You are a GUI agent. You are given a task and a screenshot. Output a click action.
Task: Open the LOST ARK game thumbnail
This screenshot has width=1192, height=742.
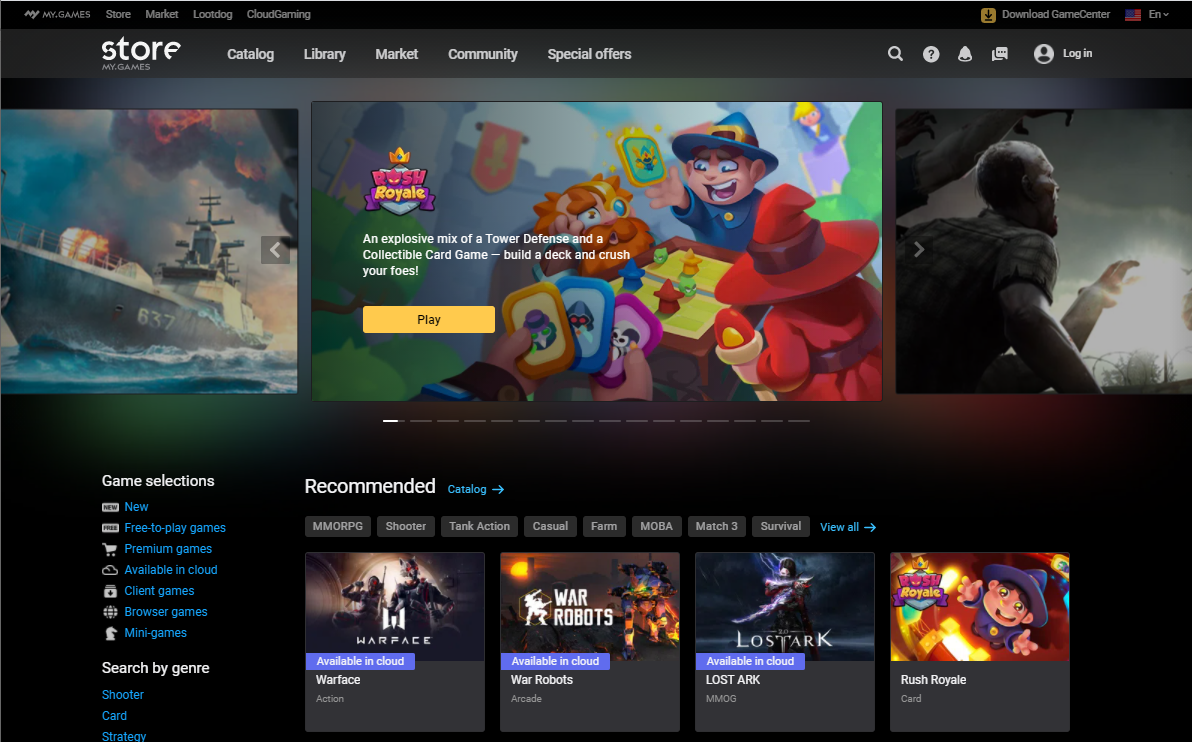(785, 607)
